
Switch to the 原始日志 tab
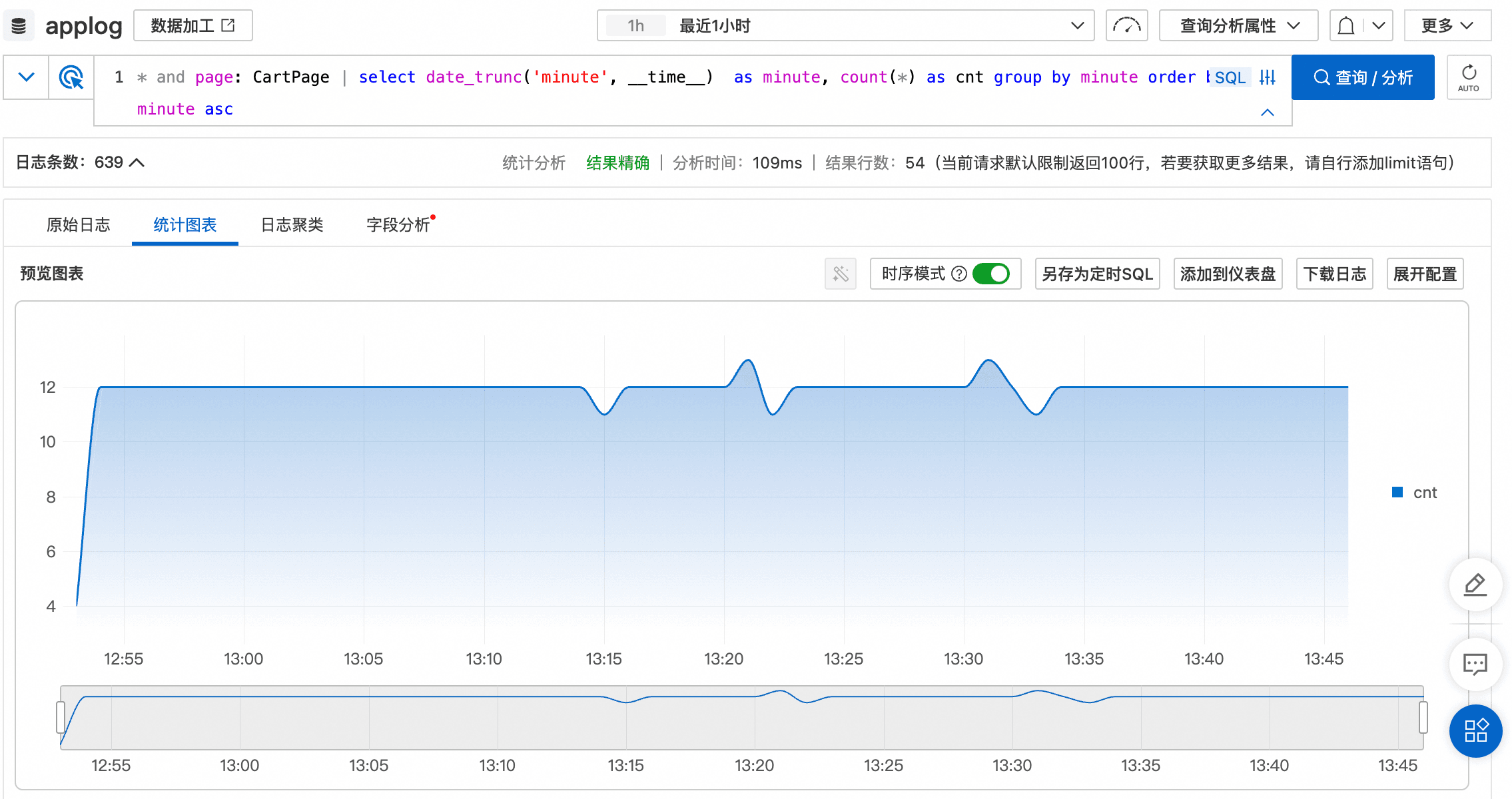(79, 225)
